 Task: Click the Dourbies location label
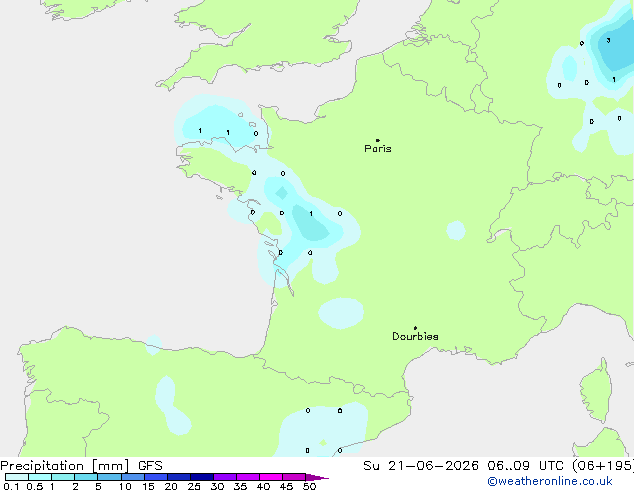point(415,336)
